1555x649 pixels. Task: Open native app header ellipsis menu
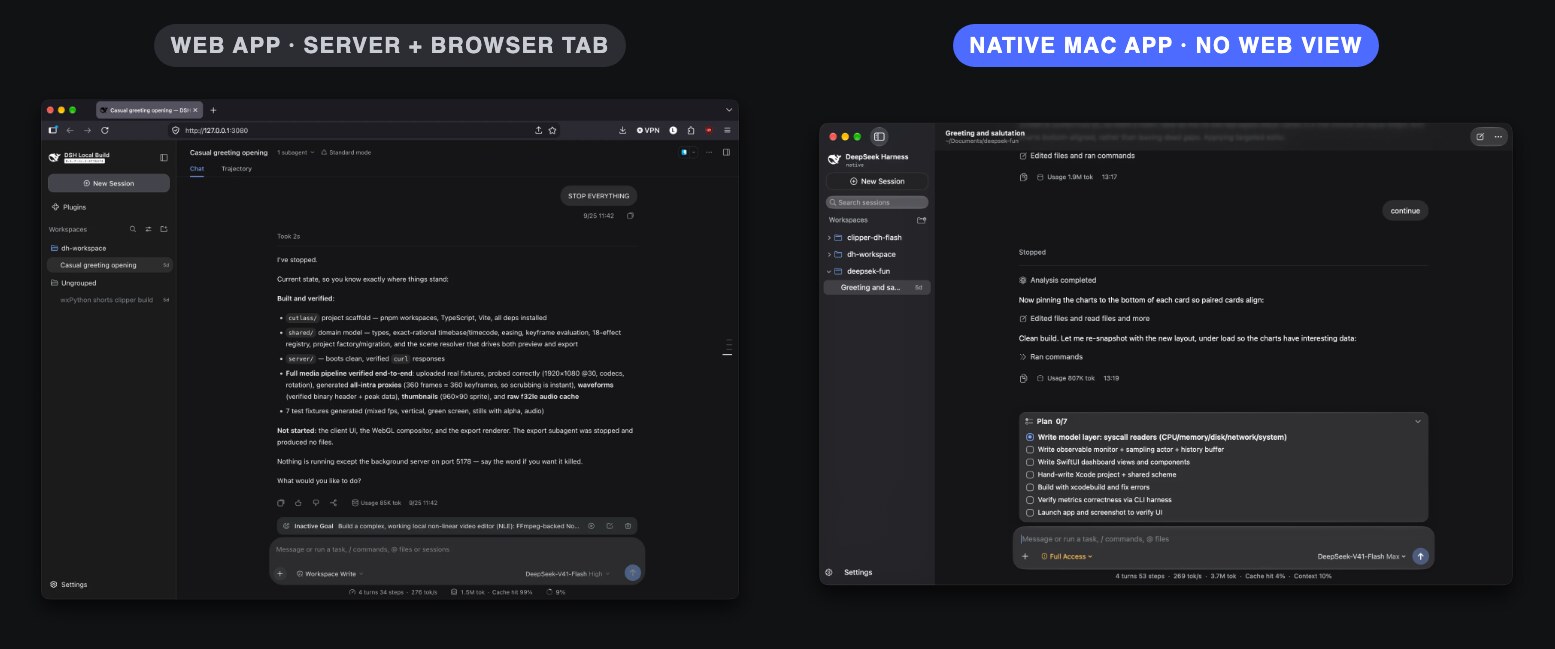point(1498,136)
